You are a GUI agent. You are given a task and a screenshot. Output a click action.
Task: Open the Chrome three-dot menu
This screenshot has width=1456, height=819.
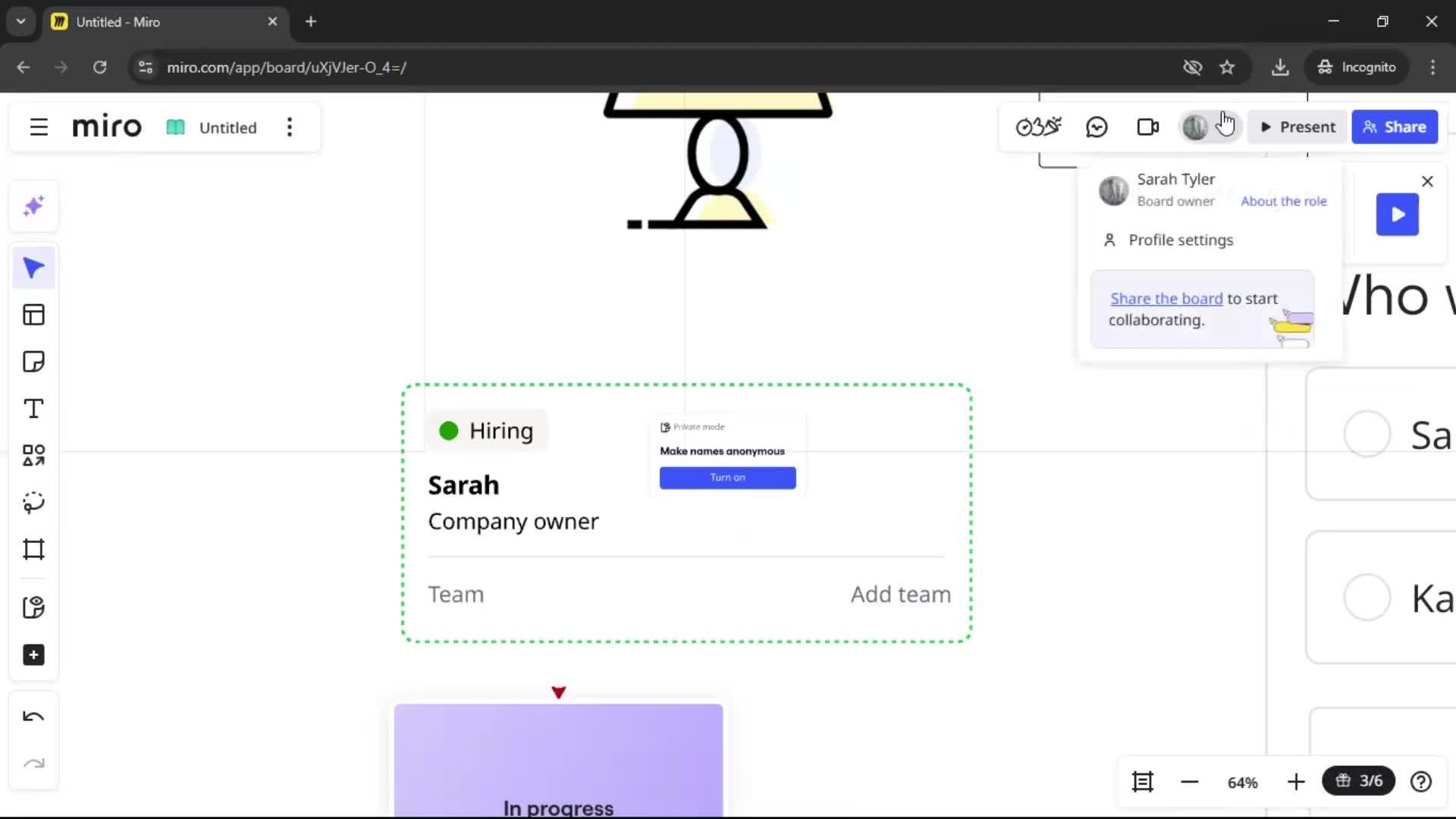coord(1432,67)
